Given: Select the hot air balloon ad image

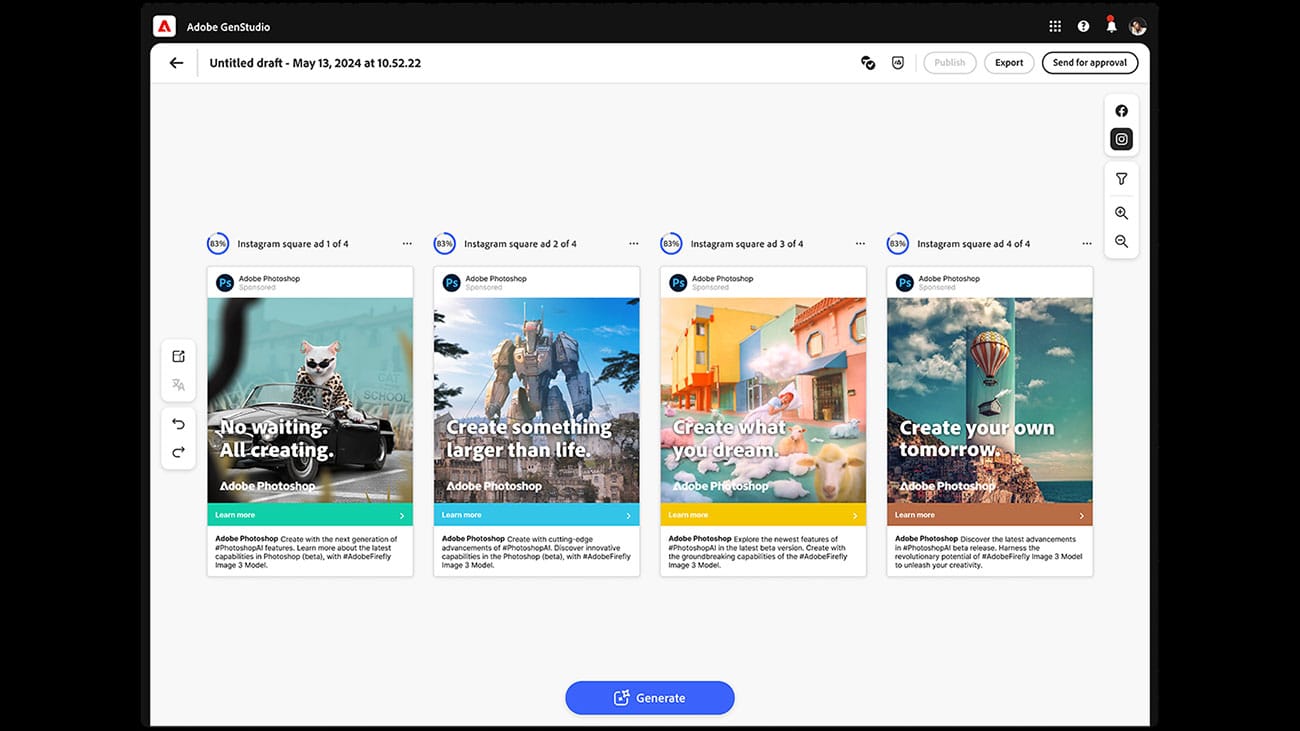Looking at the screenshot, I should coord(990,401).
